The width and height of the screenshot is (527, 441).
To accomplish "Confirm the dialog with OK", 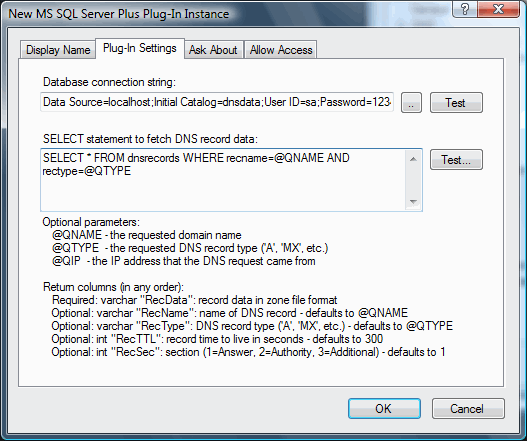I will 384,408.
